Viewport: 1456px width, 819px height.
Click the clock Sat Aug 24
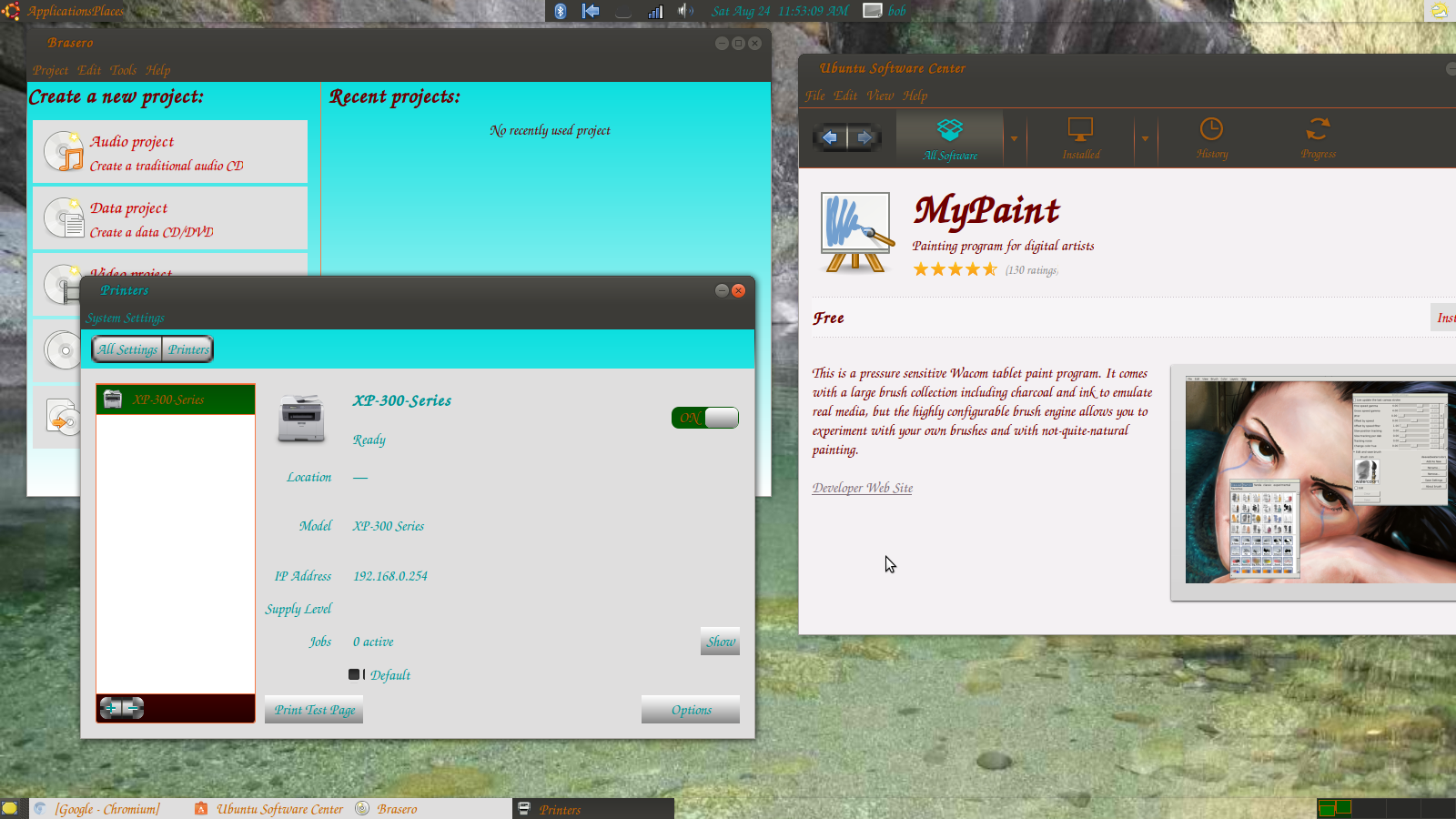click(780, 11)
